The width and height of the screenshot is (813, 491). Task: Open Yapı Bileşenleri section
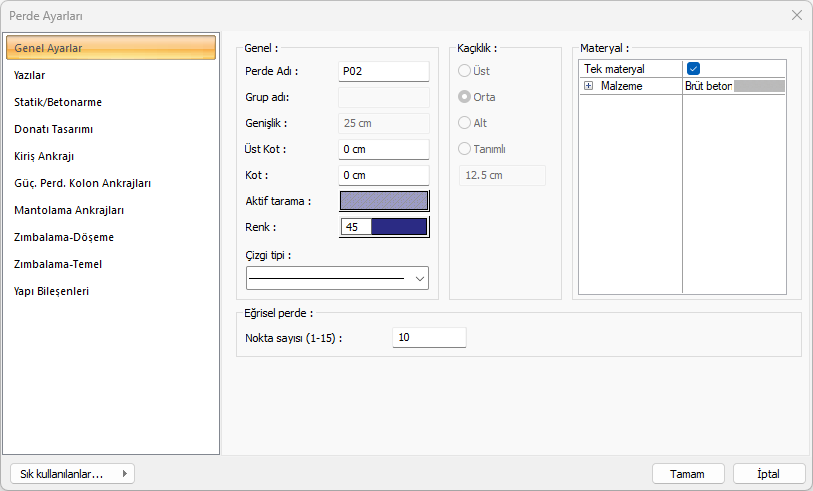tap(52, 291)
